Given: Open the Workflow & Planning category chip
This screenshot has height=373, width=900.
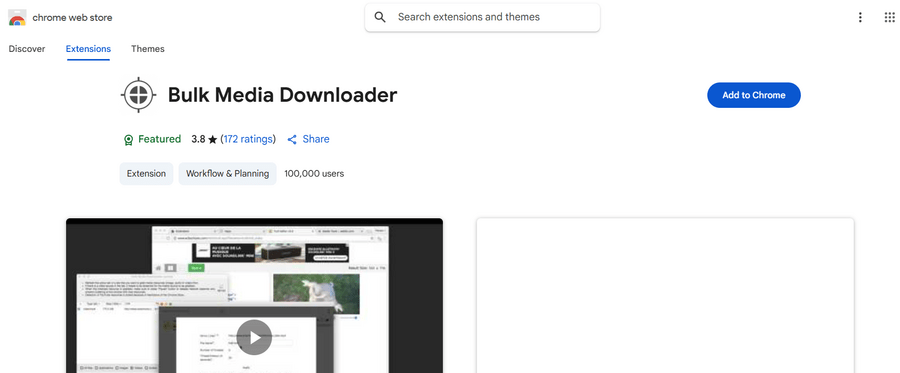Looking at the screenshot, I should 227,173.
